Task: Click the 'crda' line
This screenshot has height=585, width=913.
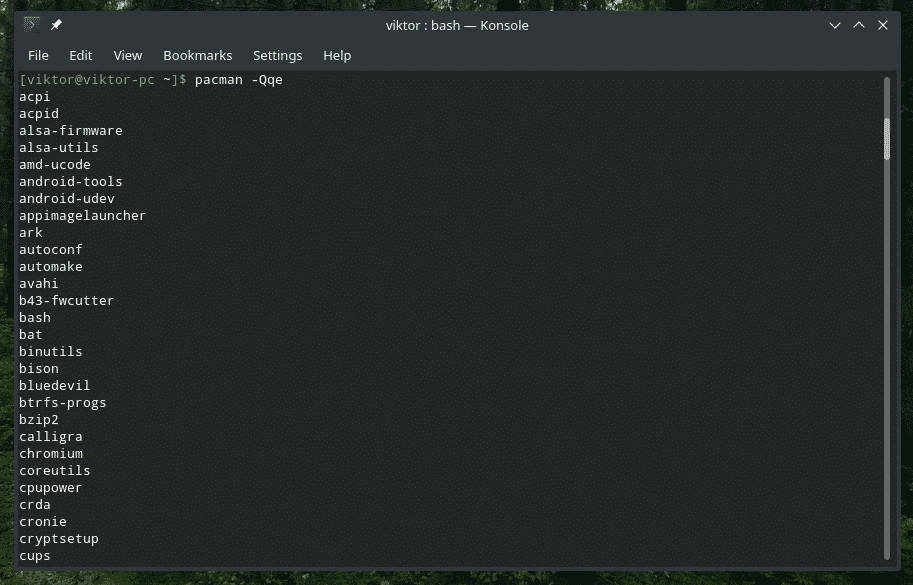Action: click(34, 505)
